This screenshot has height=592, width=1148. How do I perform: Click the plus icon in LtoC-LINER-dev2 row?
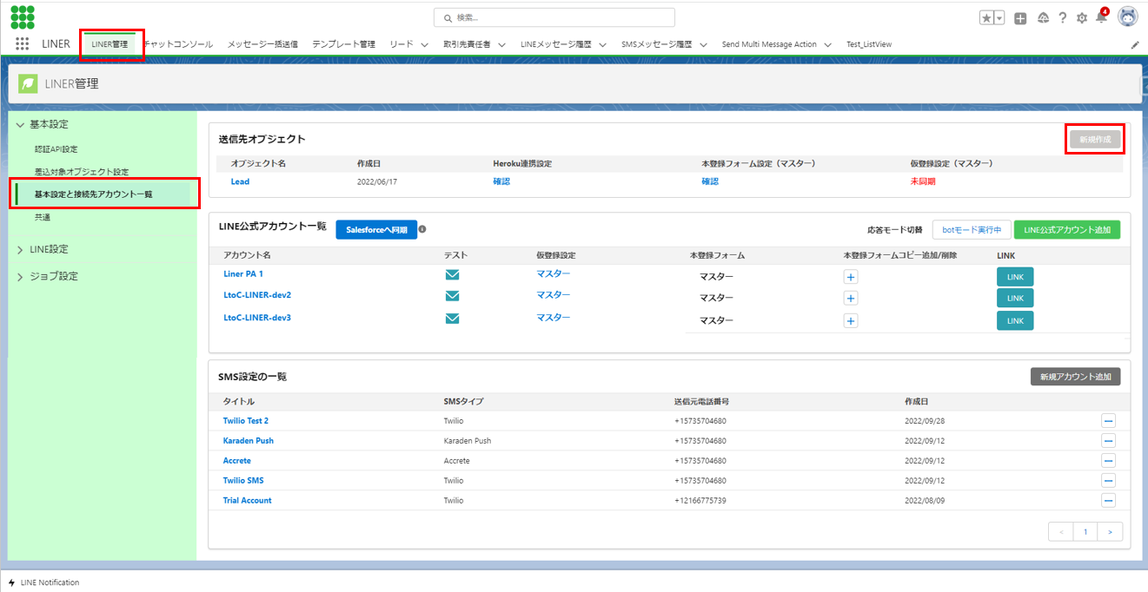point(851,299)
